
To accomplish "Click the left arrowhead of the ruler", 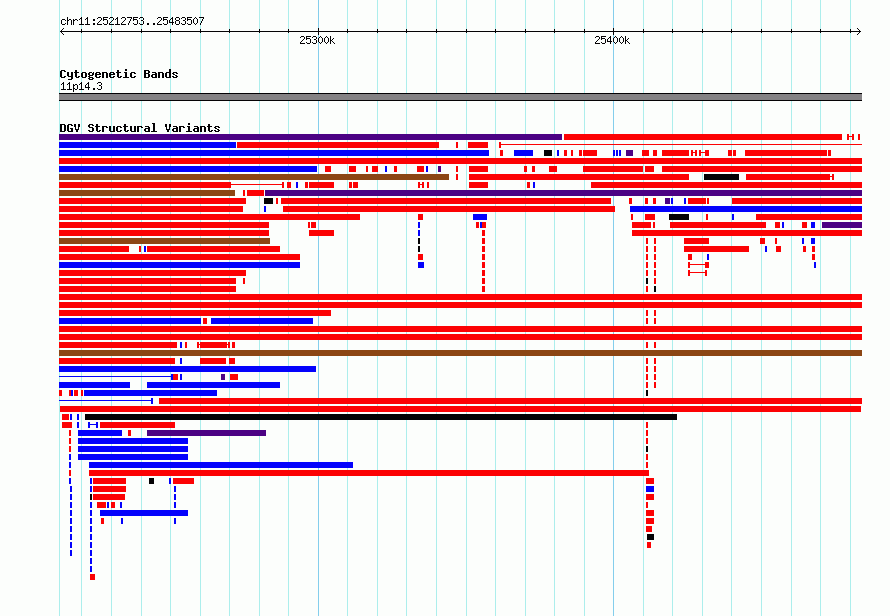I will pyautogui.click(x=62, y=31).
